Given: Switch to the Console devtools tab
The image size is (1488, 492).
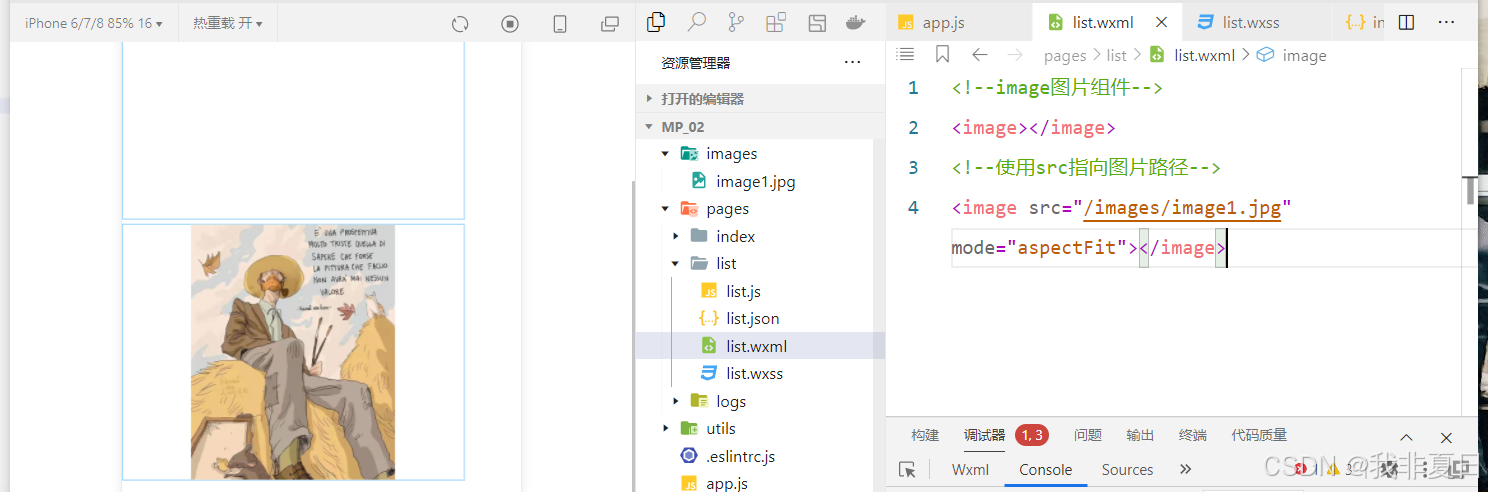Looking at the screenshot, I should coord(1046,470).
